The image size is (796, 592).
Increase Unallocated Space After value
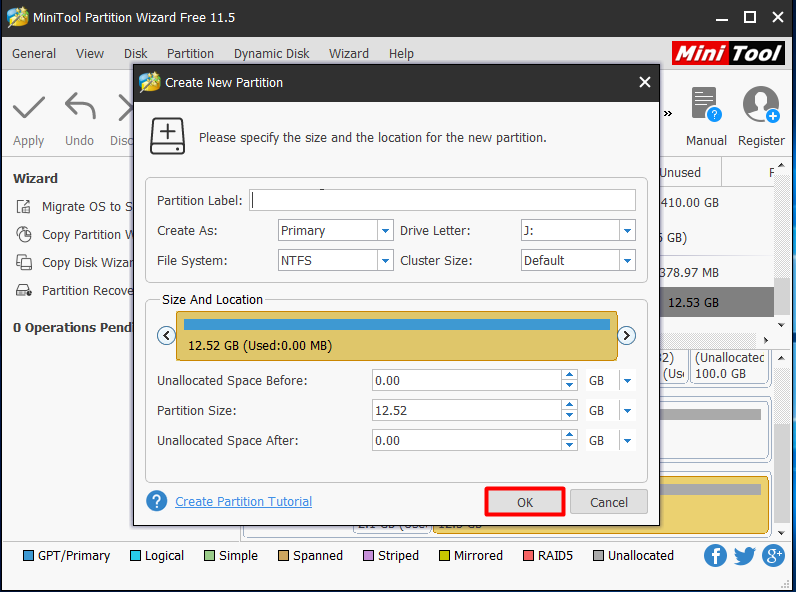point(570,435)
